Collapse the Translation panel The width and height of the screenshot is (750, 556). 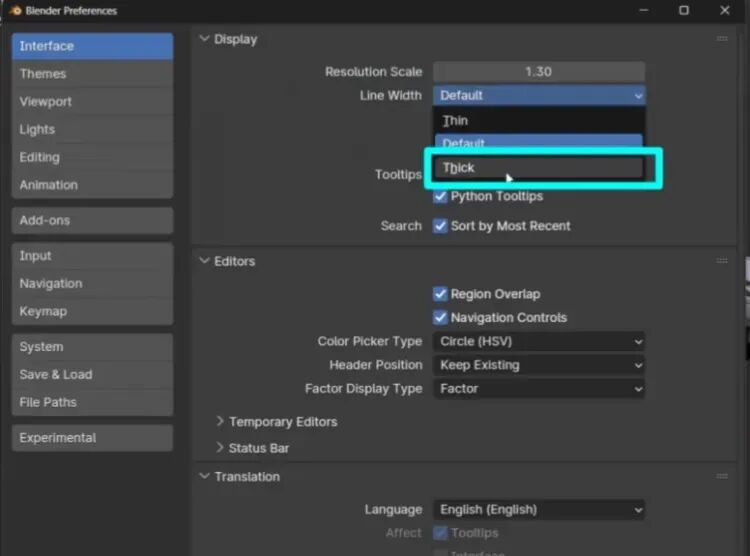tap(205, 476)
